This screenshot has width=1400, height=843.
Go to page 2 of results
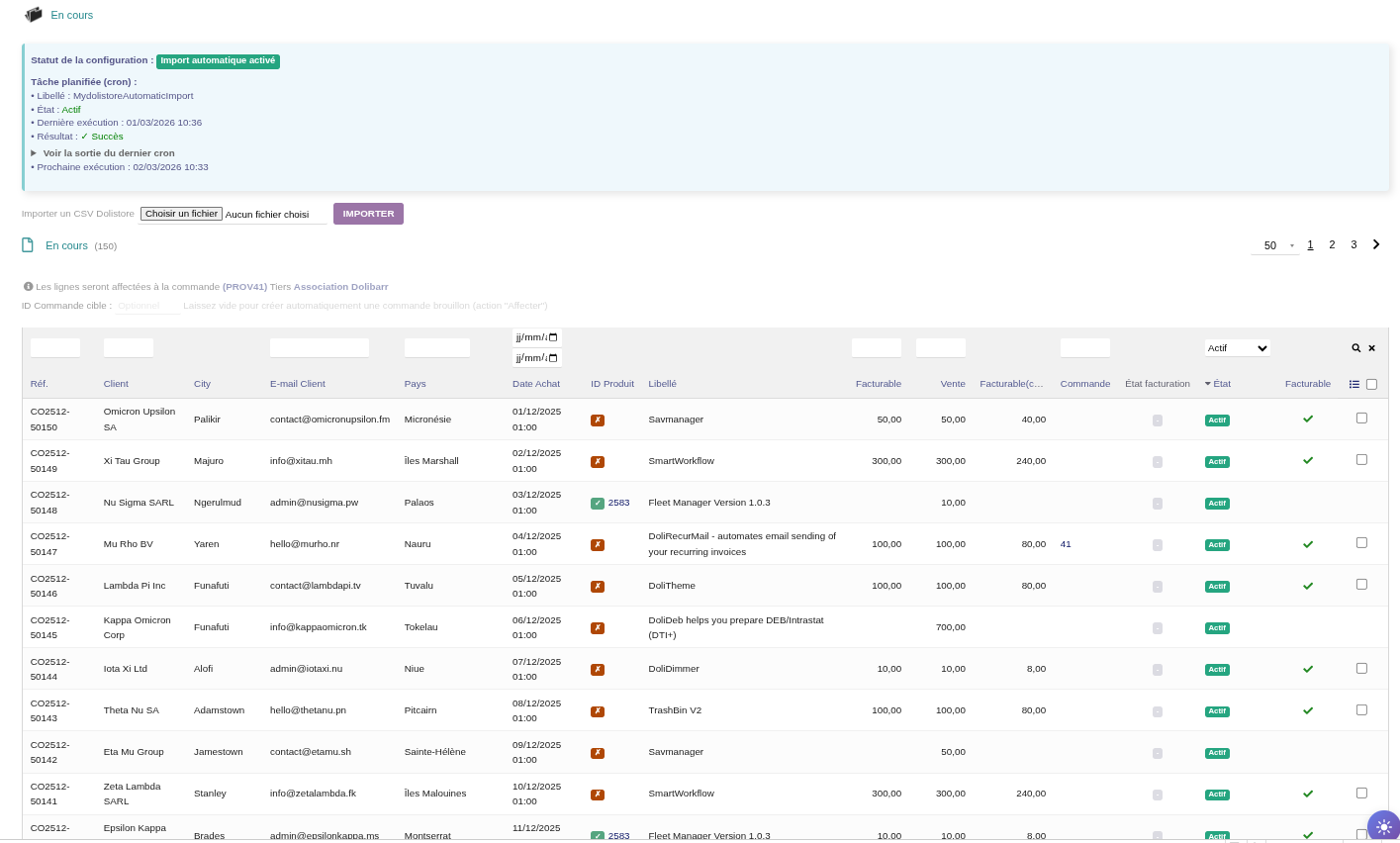click(1332, 244)
